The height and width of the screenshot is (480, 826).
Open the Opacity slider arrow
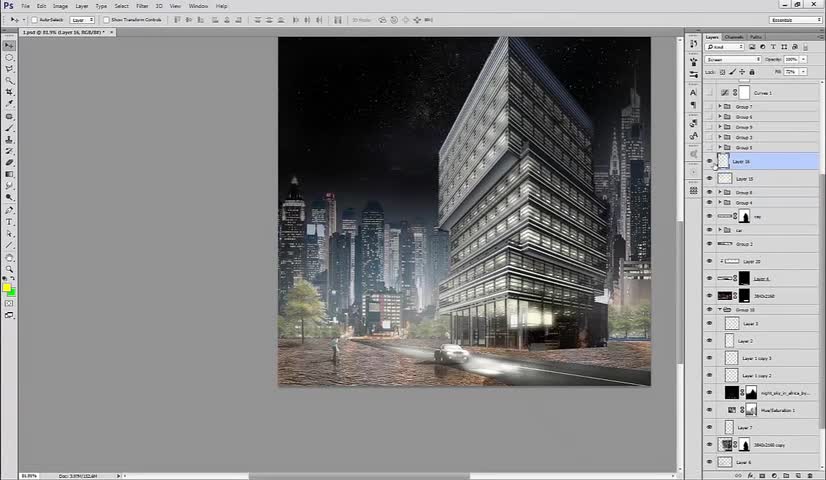[x=803, y=60]
